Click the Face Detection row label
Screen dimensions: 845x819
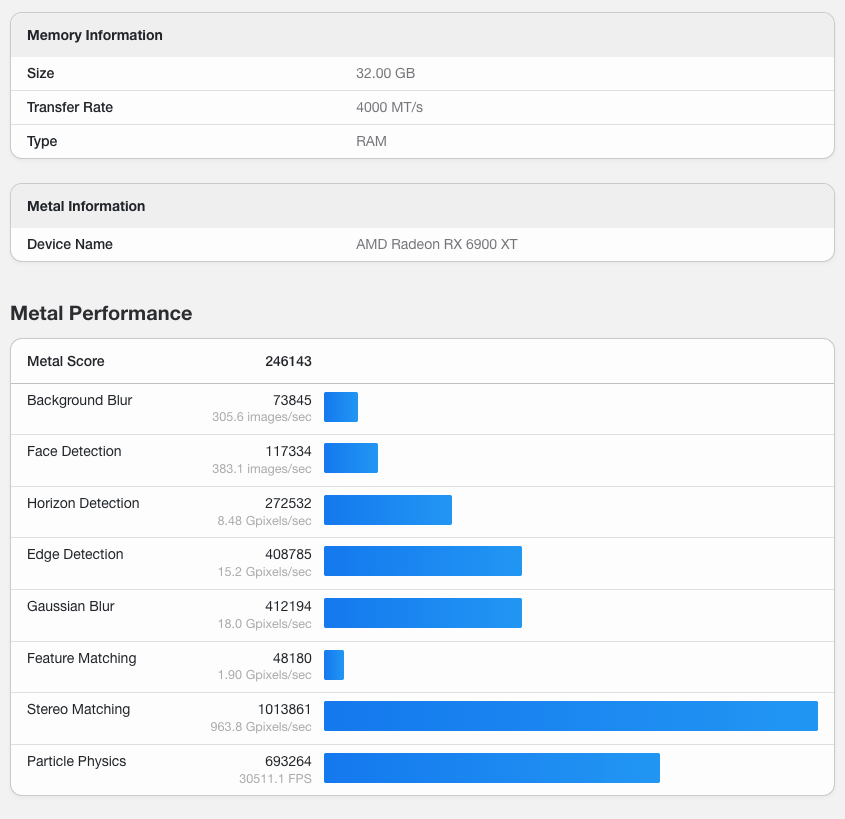click(74, 451)
